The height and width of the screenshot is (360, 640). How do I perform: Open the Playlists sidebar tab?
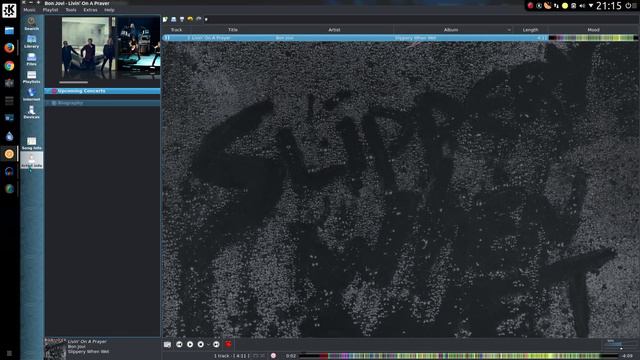point(31,77)
